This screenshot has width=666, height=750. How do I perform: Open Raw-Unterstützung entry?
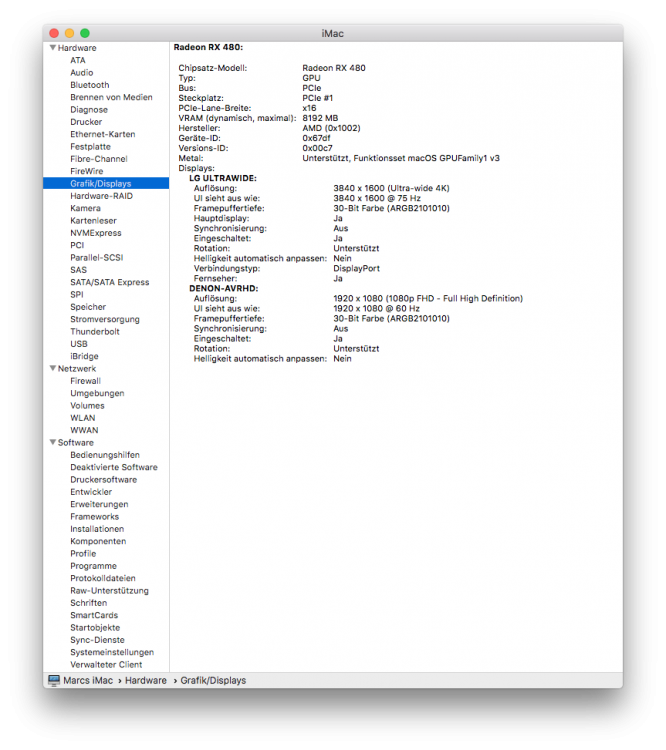(x=110, y=591)
